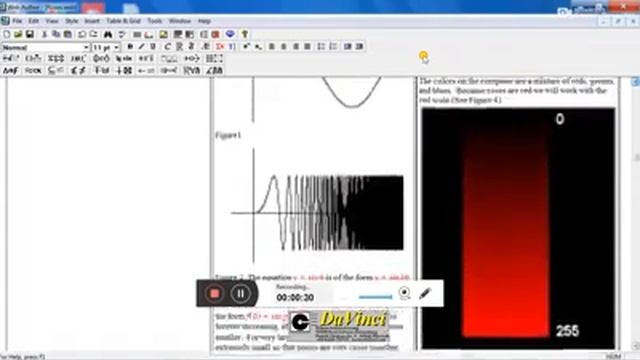Undo the last action in toolbar
Screen dimensions: 640x360
coord(82,34)
